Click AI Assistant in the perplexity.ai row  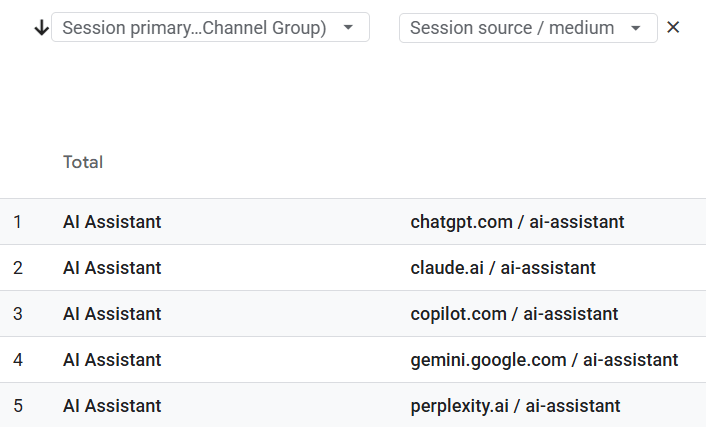point(112,406)
